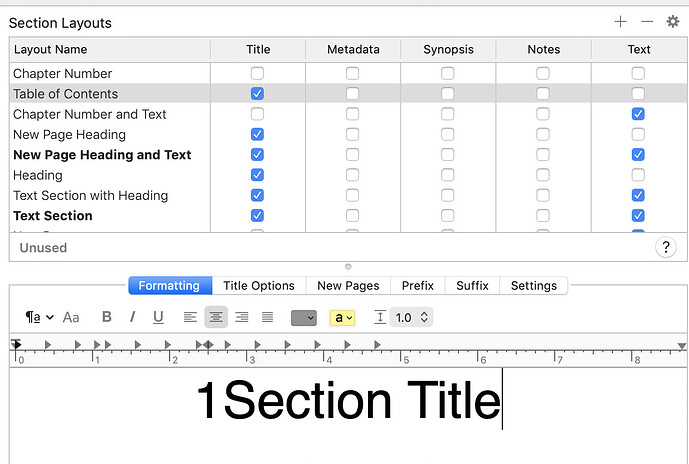Screen dimensions: 689x464
Task: Adjust line spacing stepper at 1.0
Action: pyautogui.click(x=424, y=317)
